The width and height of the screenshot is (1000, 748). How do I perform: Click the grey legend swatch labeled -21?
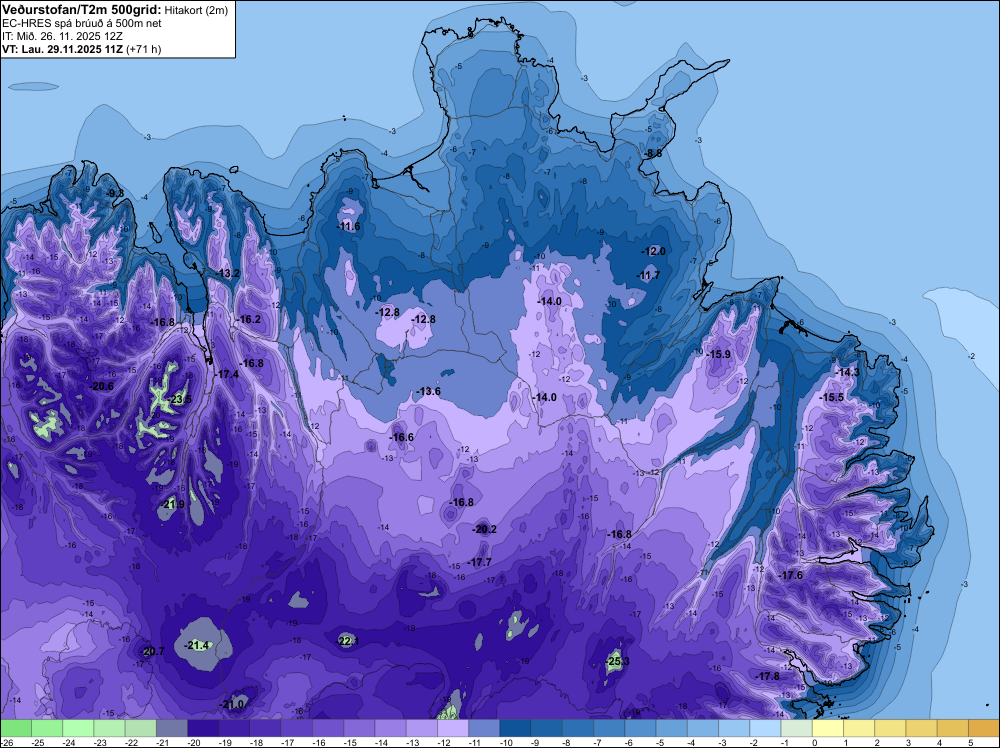point(172,728)
